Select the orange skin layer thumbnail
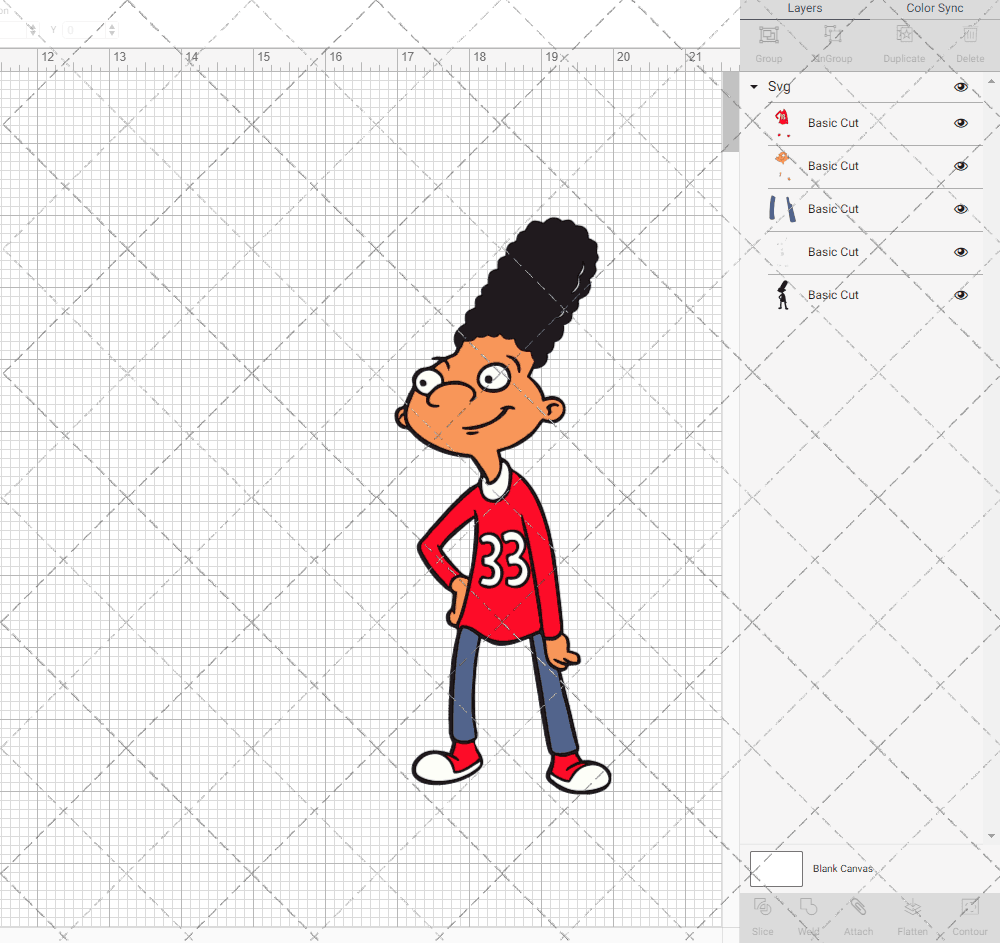1000x943 pixels. (783, 166)
